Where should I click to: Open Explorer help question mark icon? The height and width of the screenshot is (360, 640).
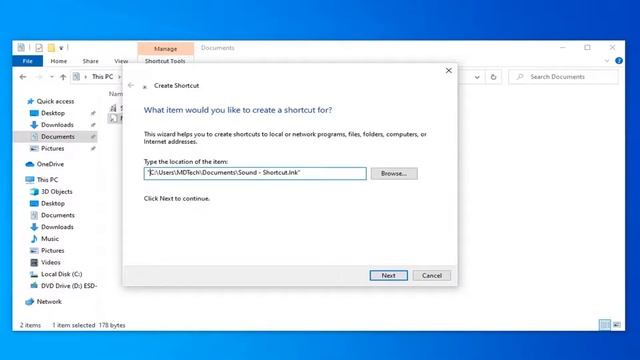(x=619, y=61)
